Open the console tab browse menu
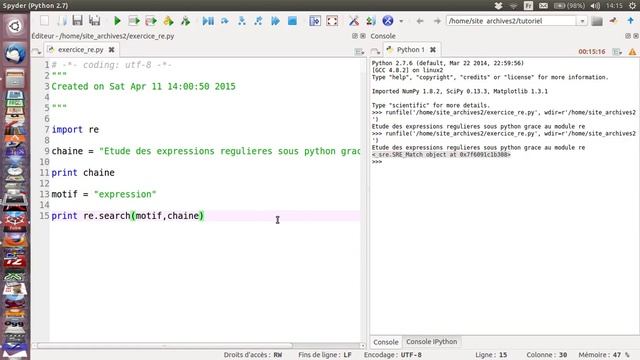Image resolution: width=640 pixels, height=360 pixels. point(375,51)
